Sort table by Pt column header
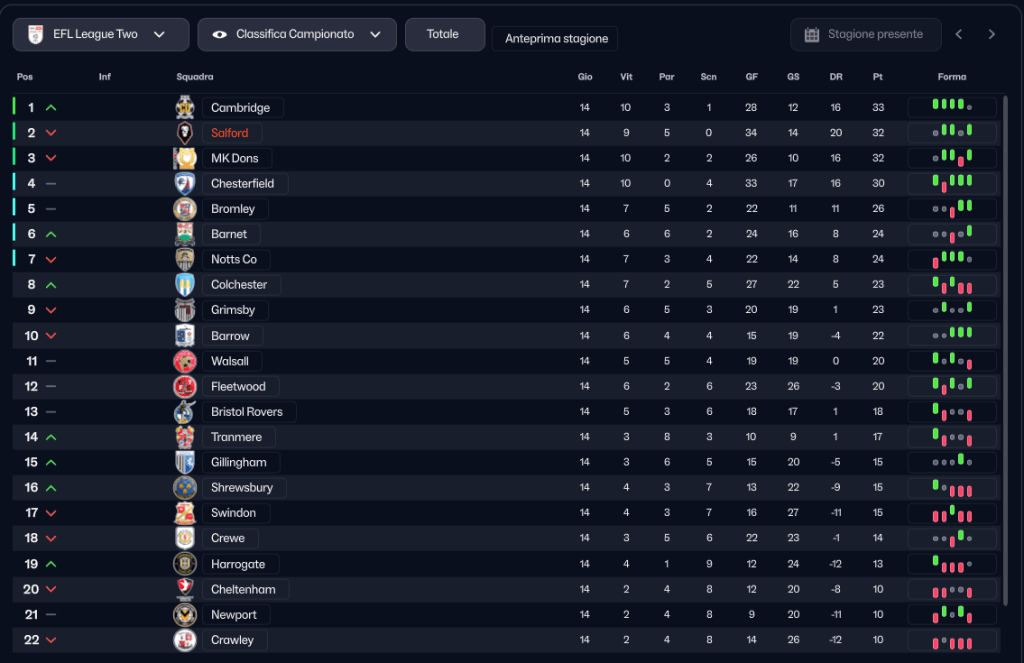This screenshot has height=663, width=1024. pos(877,77)
